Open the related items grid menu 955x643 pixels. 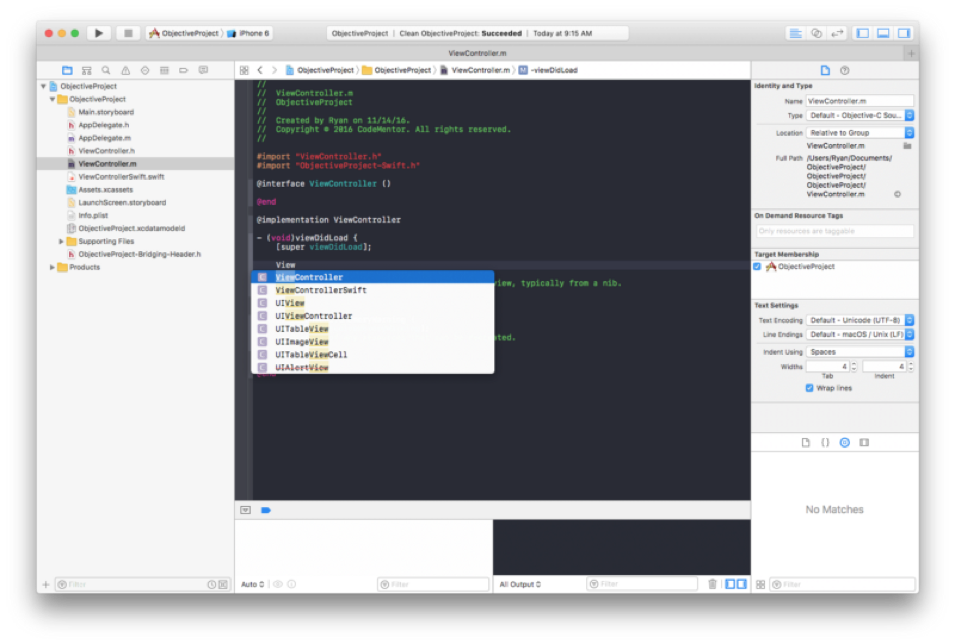(x=244, y=71)
